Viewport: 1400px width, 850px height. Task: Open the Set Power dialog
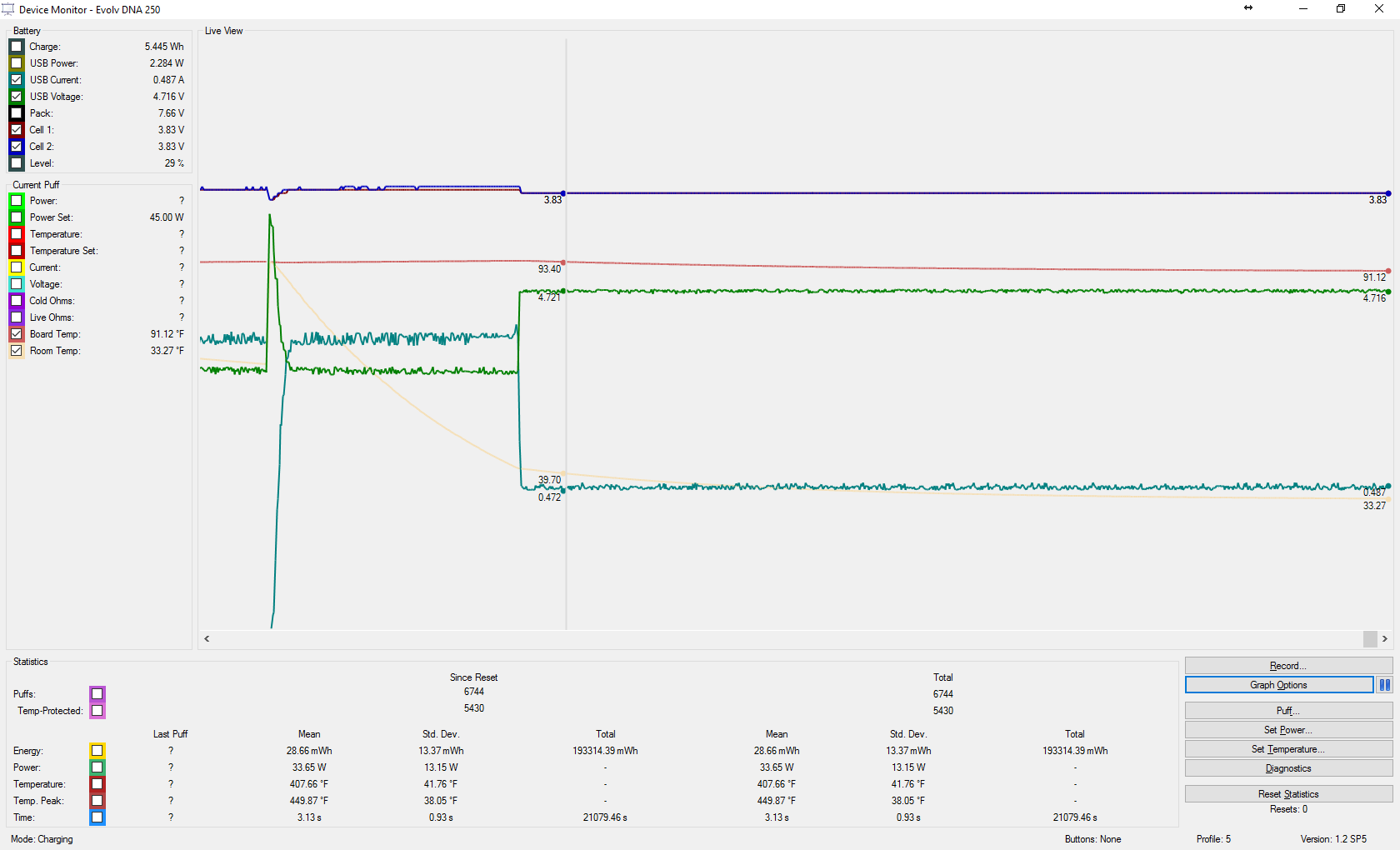(1288, 730)
